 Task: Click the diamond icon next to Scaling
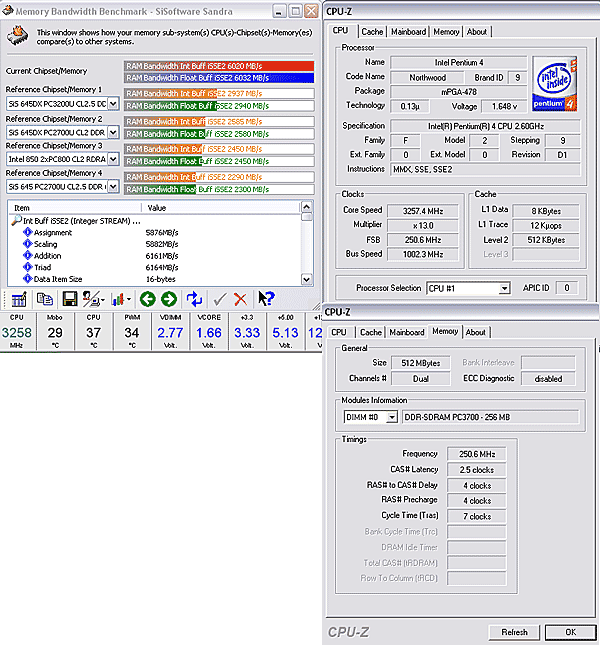click(x=28, y=244)
